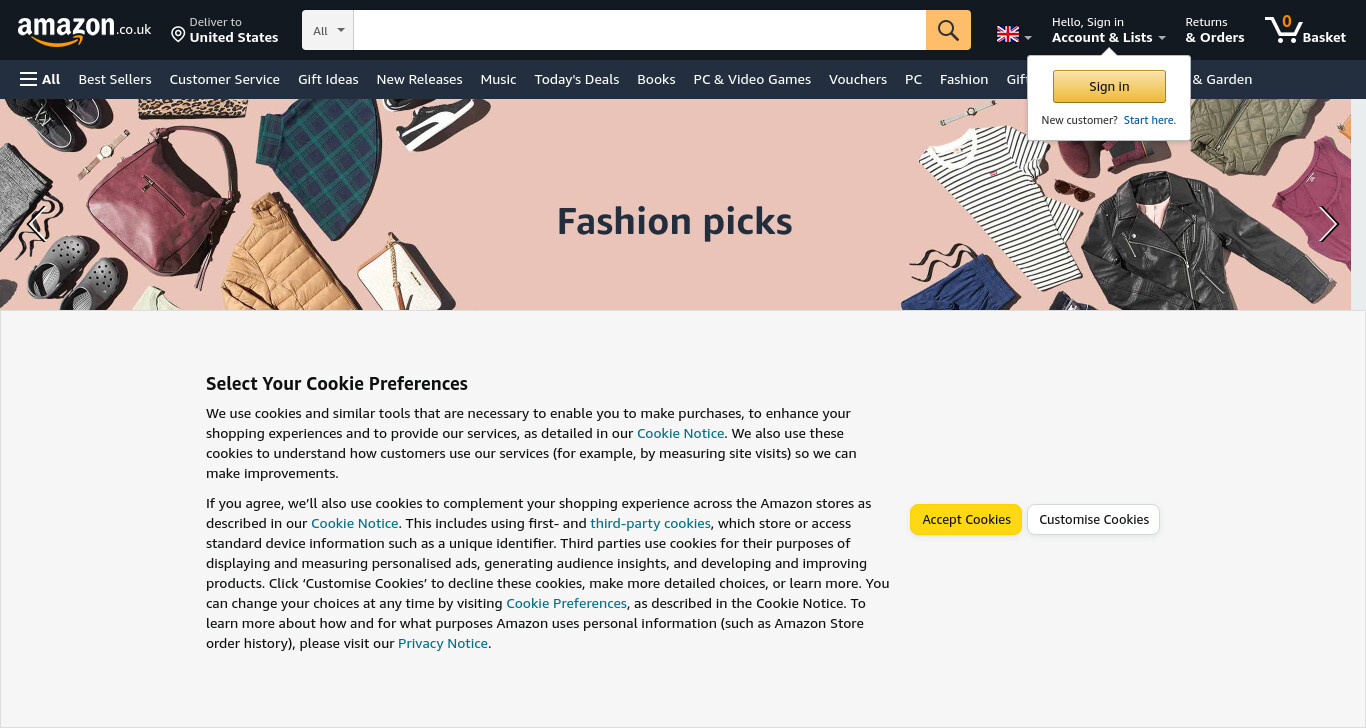Open the All hamburger menu
Viewport: 1366px width, 728px height.
(40, 79)
